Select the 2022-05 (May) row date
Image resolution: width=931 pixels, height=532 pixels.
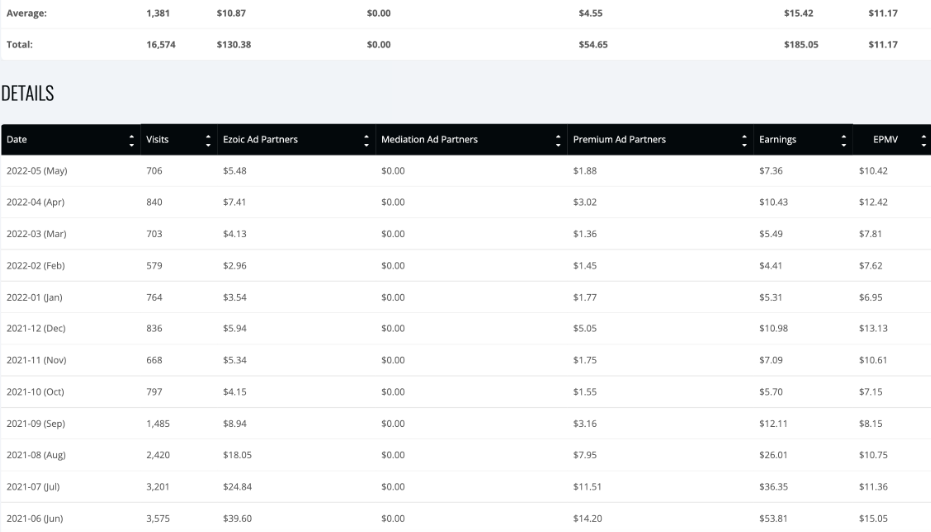tap(37, 171)
